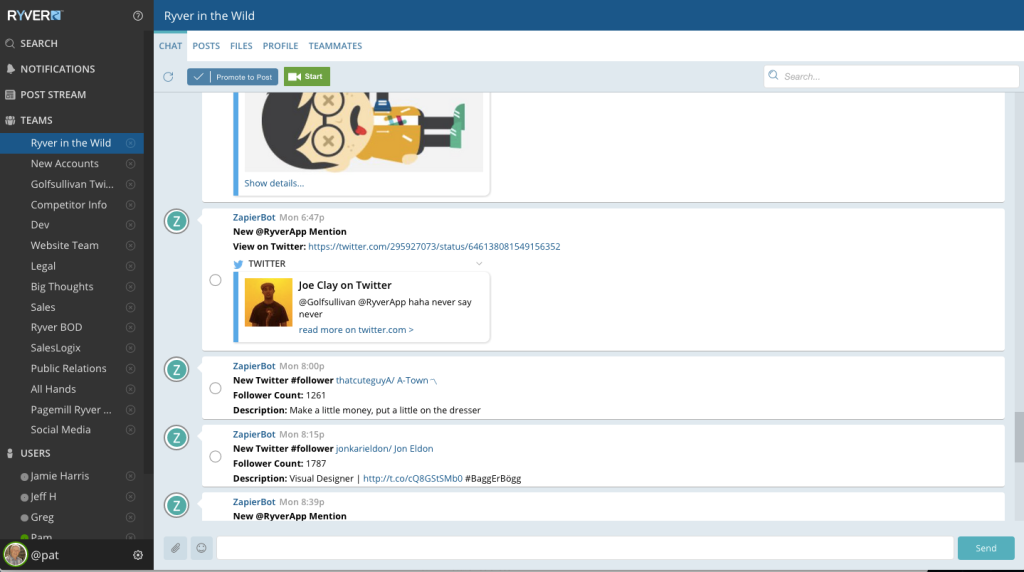
Task: Click the remove icon beside Website Team
Action: coord(131,246)
